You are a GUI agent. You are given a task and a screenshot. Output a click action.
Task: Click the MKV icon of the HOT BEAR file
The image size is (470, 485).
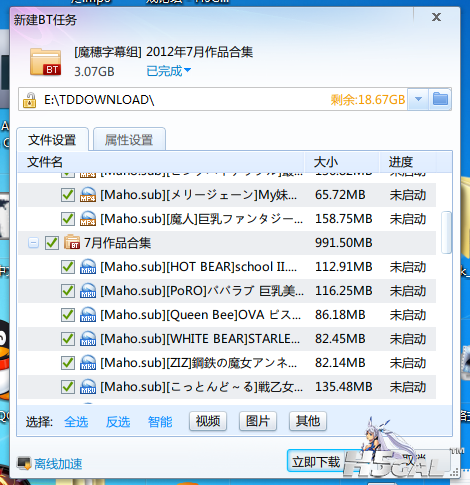88,267
